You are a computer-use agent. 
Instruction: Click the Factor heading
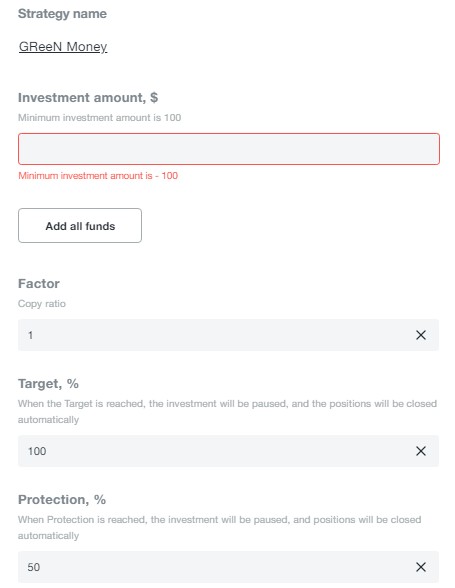coord(39,284)
